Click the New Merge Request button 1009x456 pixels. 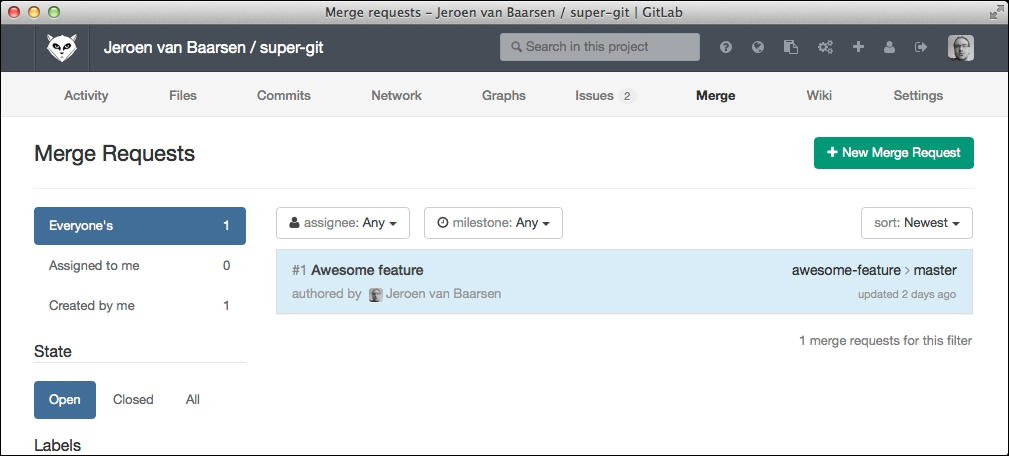(893, 153)
